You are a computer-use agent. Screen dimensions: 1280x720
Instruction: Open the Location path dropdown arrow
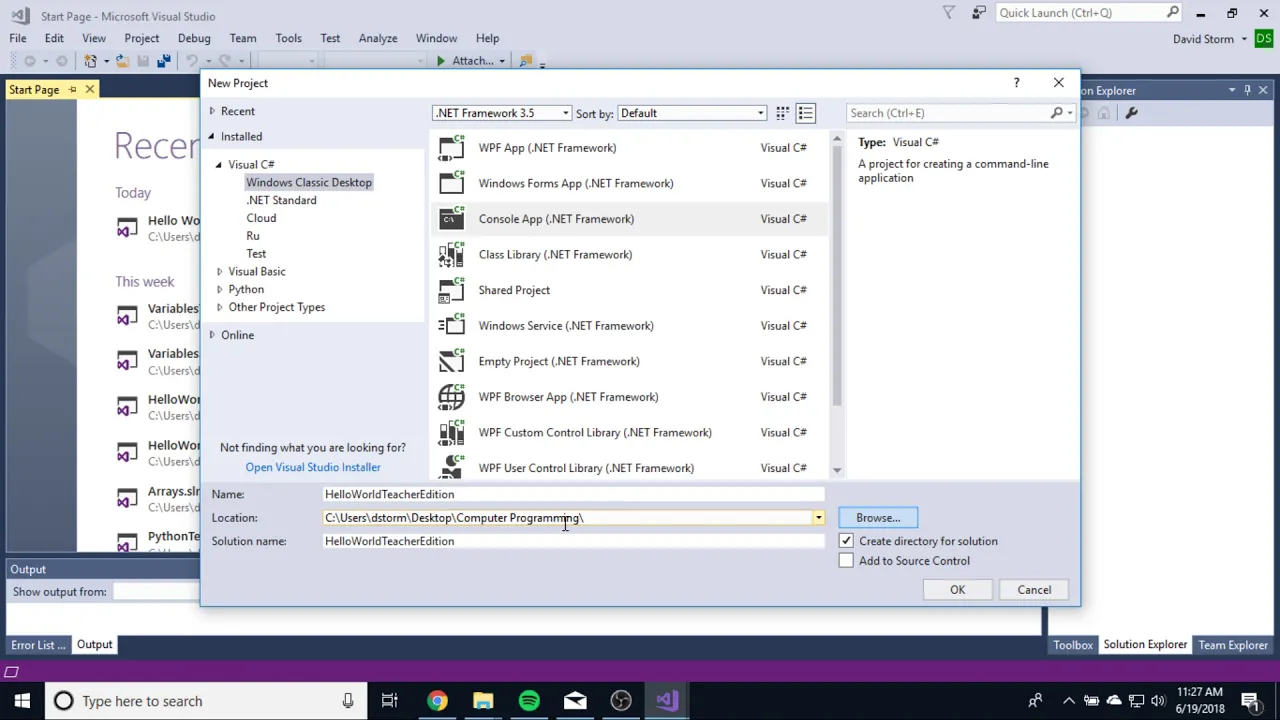click(x=818, y=518)
